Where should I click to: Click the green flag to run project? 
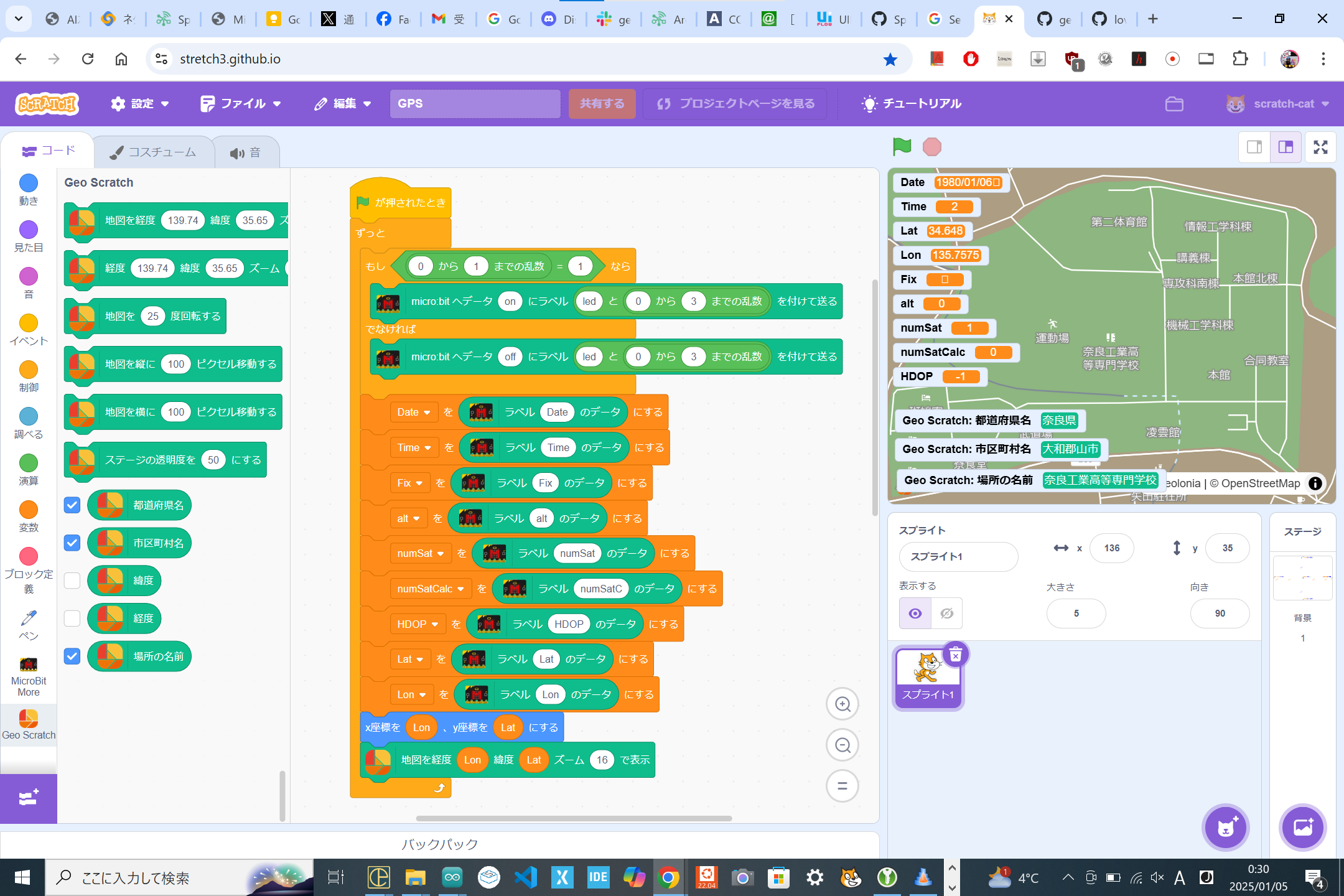coord(902,147)
